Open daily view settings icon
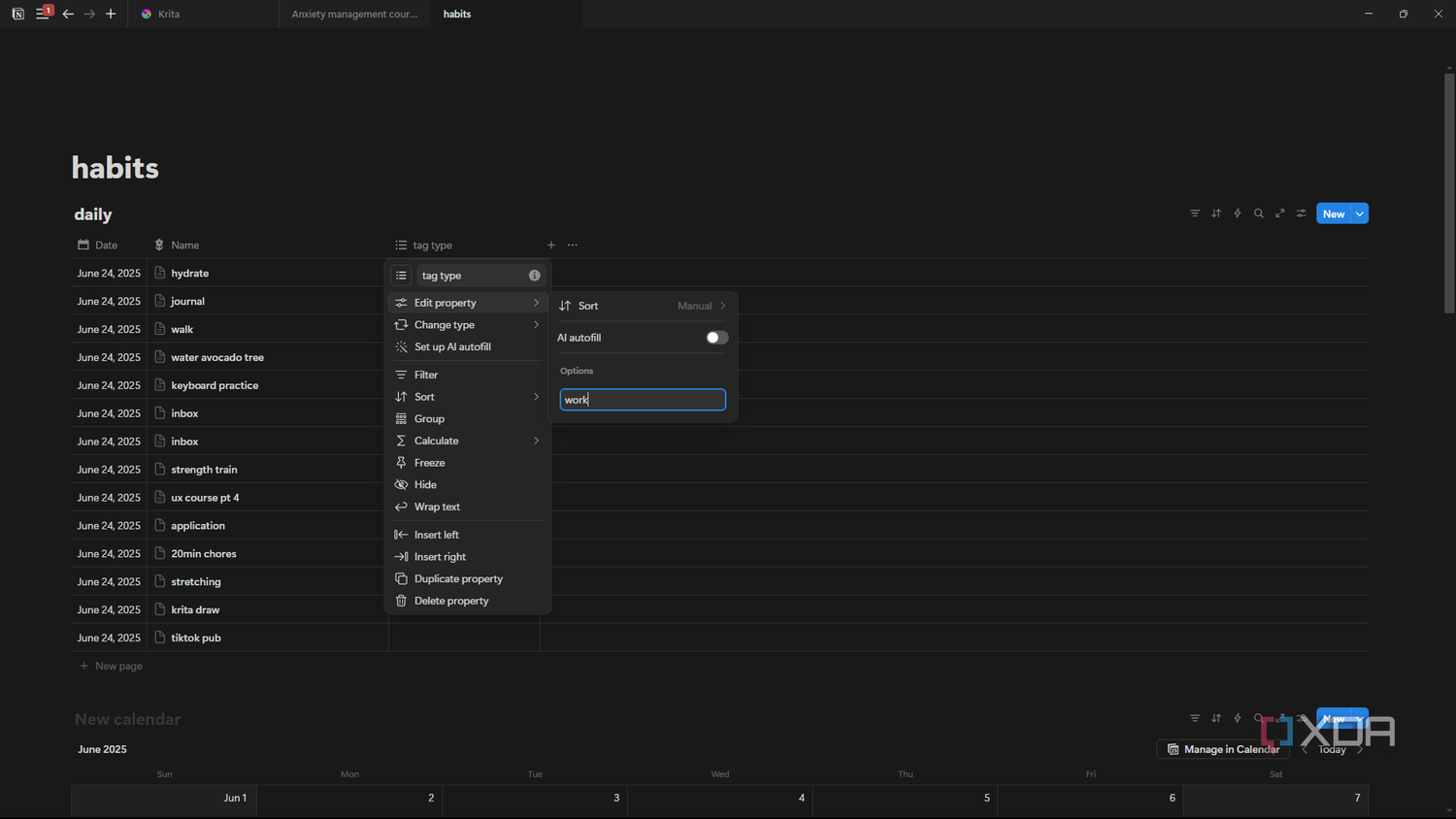Screen dimensions: 1456x819 [1302, 213]
